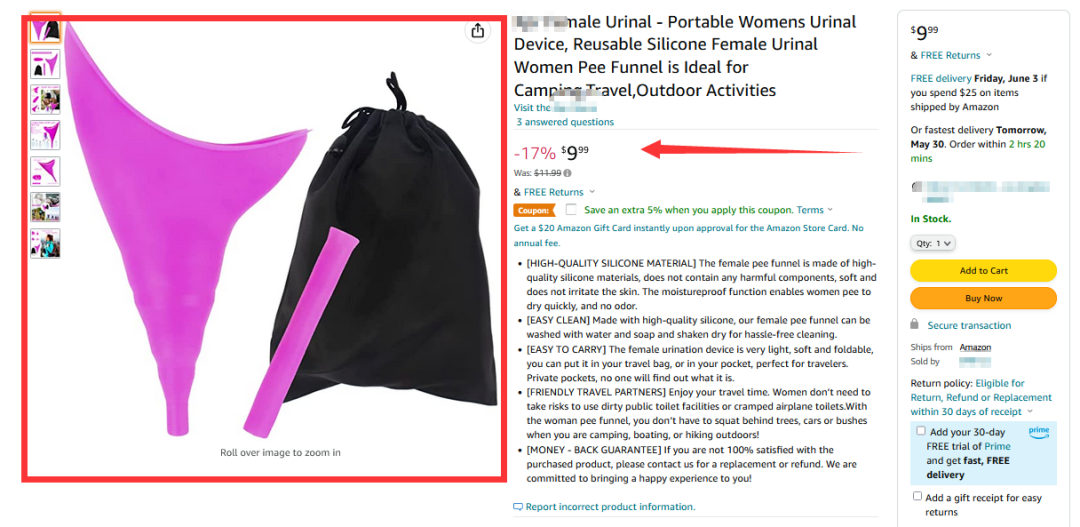1080x527 pixels.
Task: Select the second product thumbnail image
Action: pyautogui.click(x=45, y=65)
